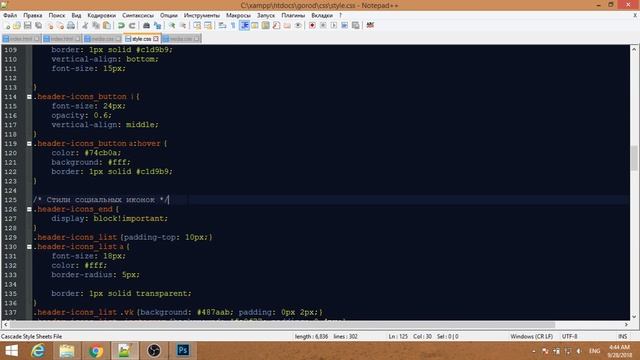Open the Вкладки menu

[322, 15]
